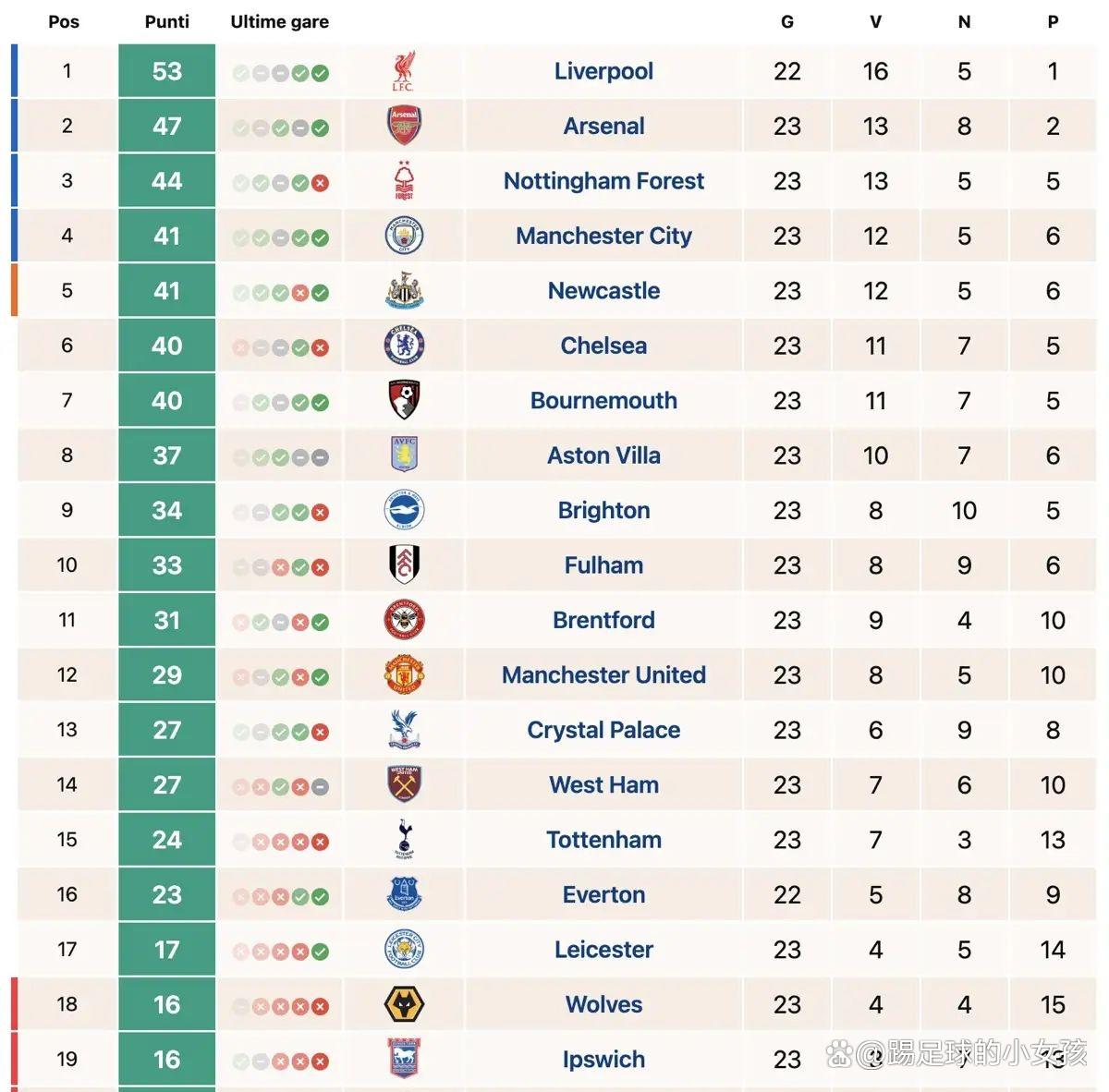Image resolution: width=1109 pixels, height=1092 pixels.
Task: Sort table by Punti column header
Action: 166,21
